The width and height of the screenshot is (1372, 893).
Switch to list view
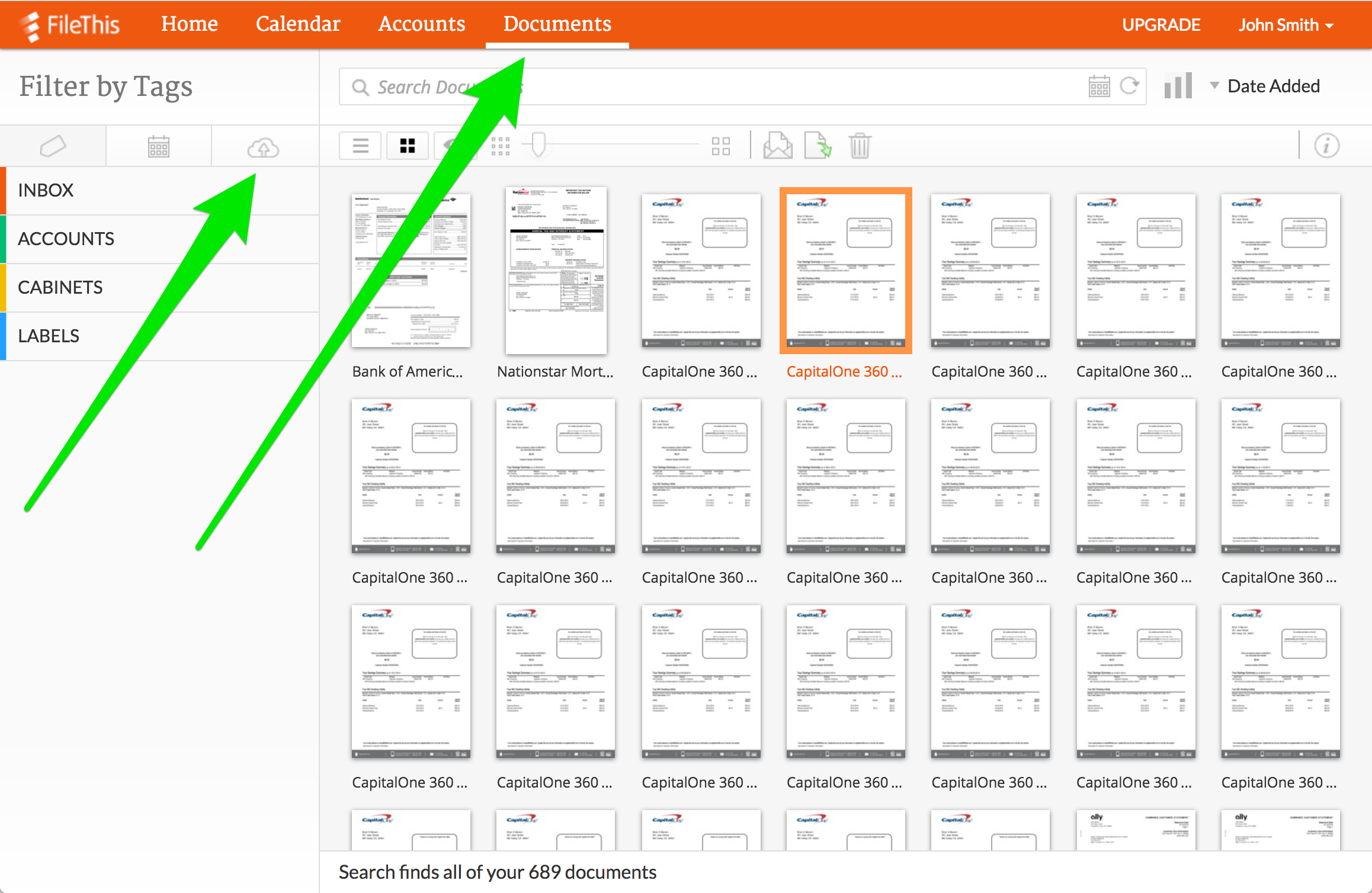click(x=360, y=146)
